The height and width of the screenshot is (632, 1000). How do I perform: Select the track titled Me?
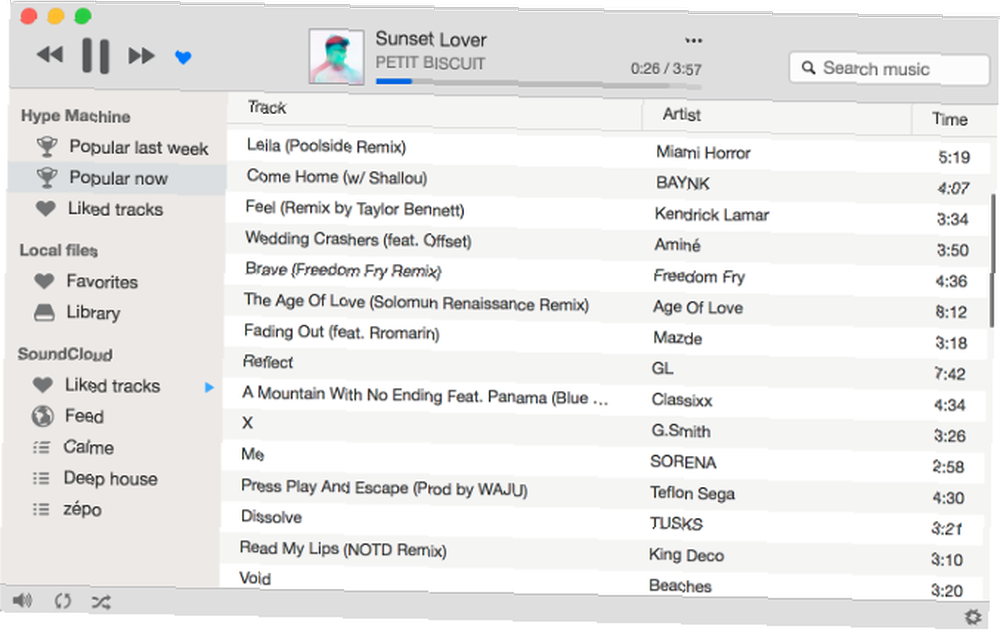pyautogui.click(x=253, y=454)
